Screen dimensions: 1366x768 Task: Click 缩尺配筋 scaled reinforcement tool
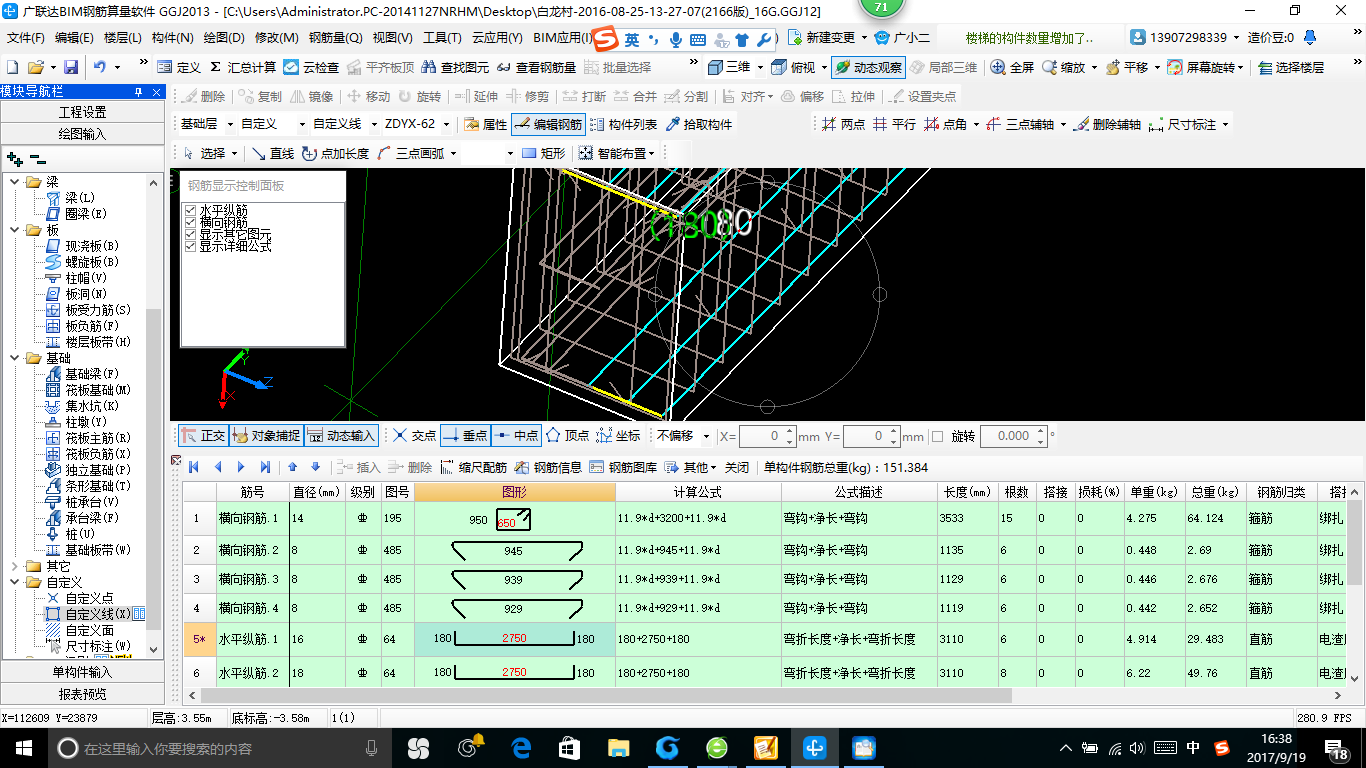pos(474,467)
